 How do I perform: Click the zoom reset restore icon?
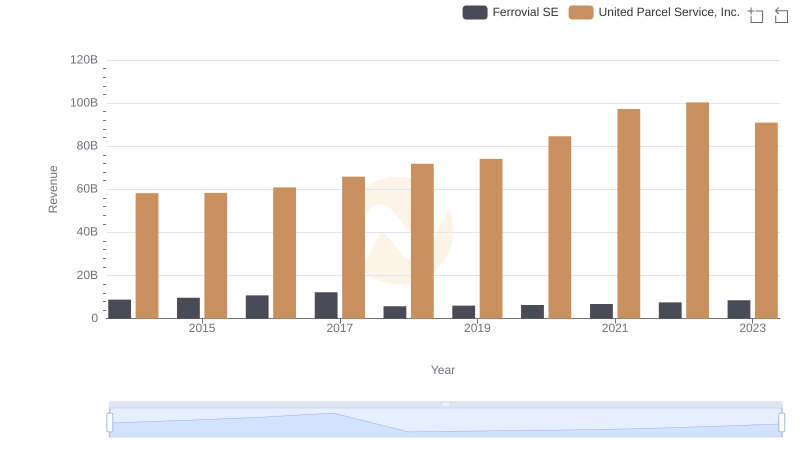click(x=781, y=15)
